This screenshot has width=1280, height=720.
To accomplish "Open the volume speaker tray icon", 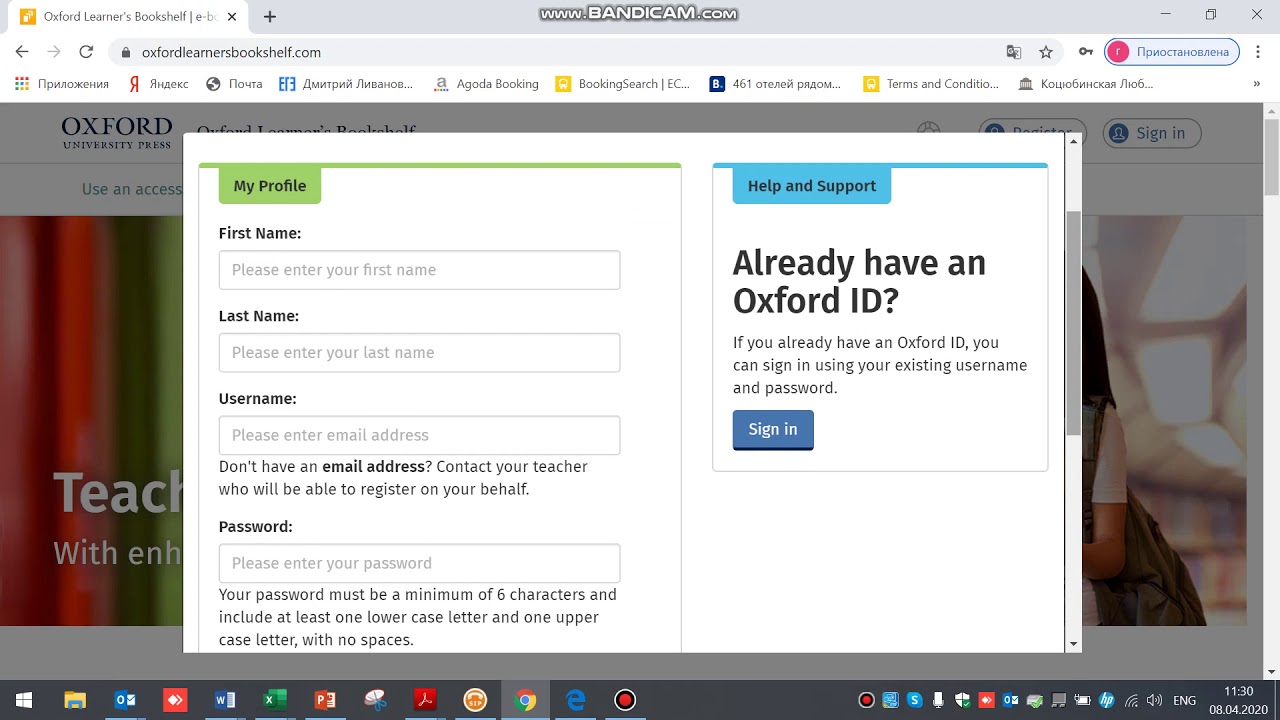I will click(x=1155, y=700).
